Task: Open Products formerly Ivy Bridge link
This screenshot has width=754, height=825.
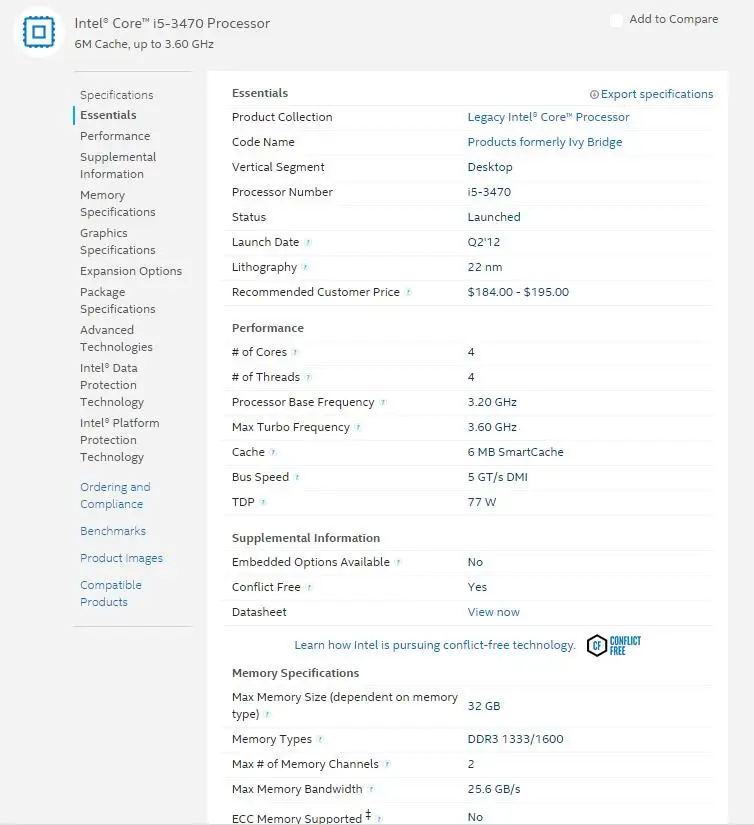Action: 545,142
